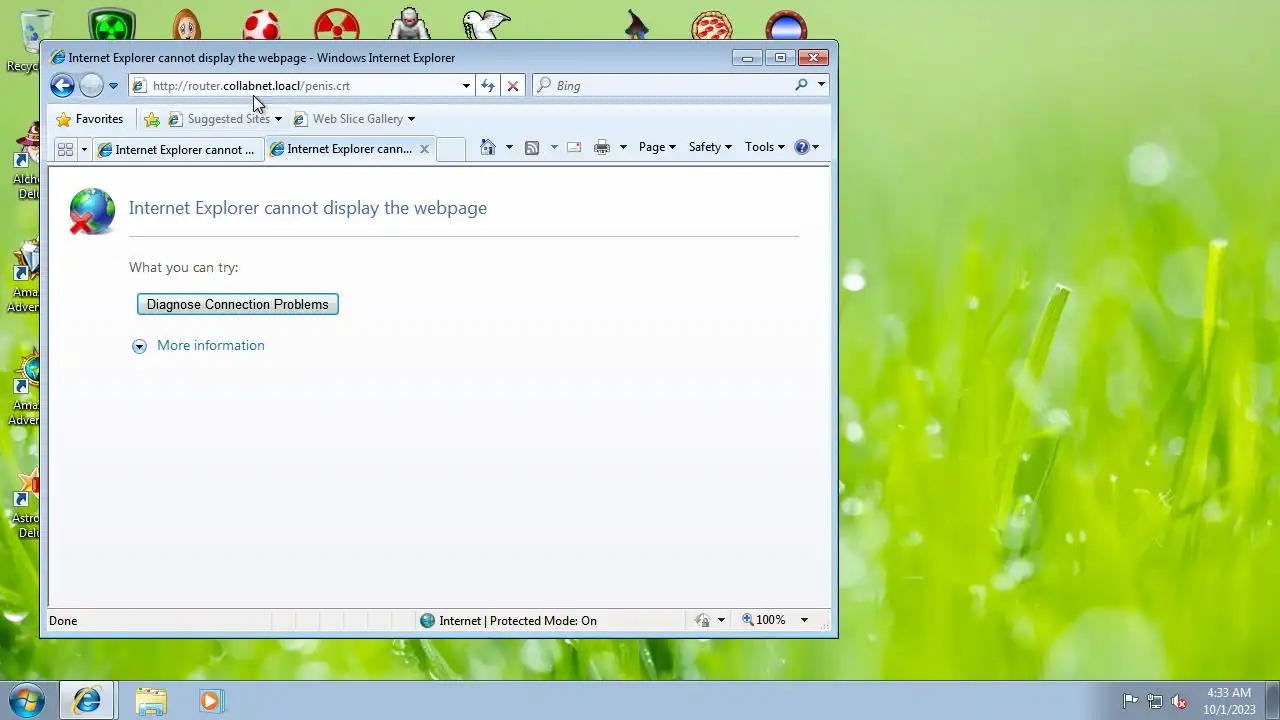The width and height of the screenshot is (1280, 720).
Task: Open the Recent Pages dropdown arrow
Action: pyautogui.click(x=113, y=86)
